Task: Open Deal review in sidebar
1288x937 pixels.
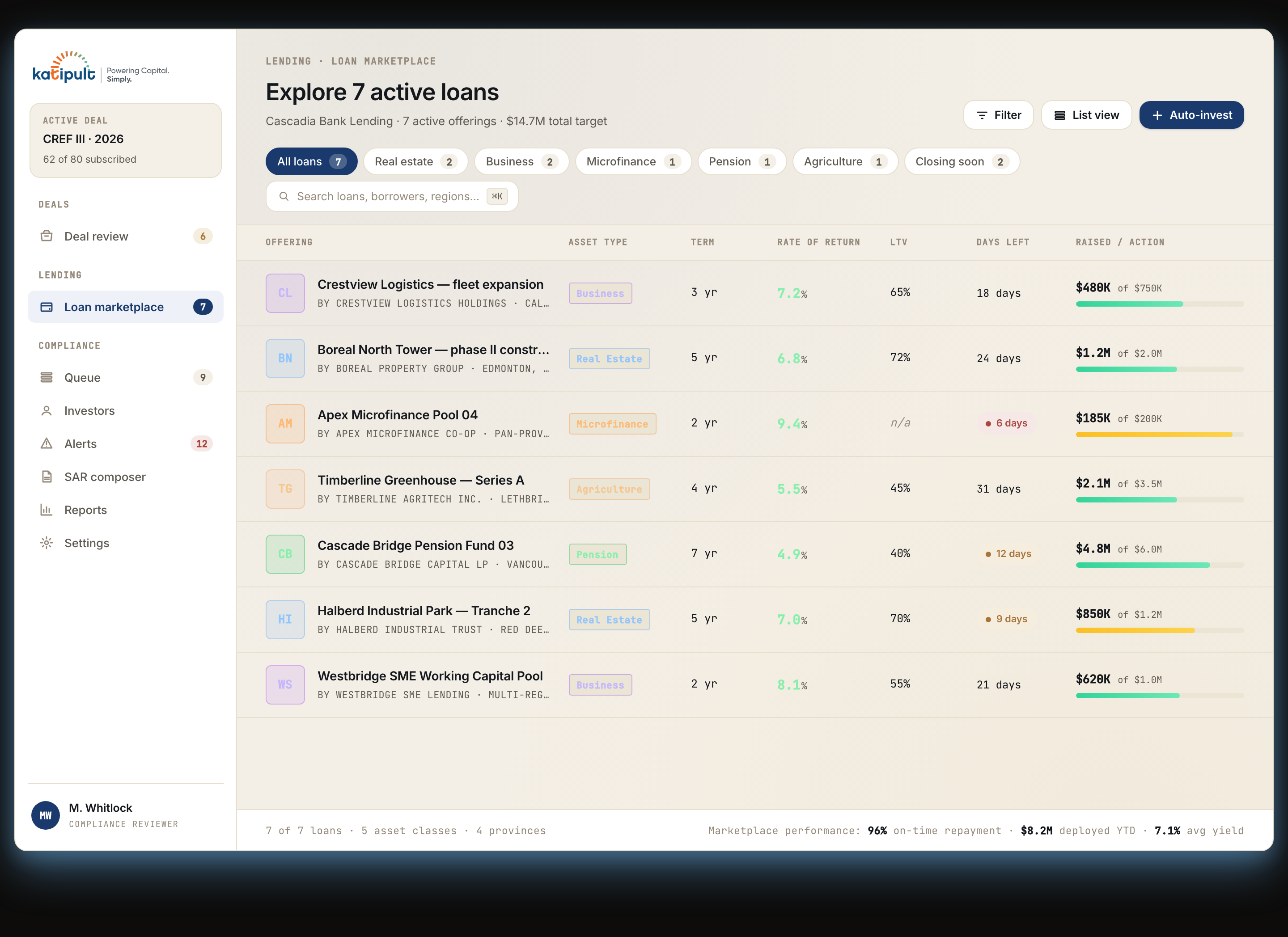Action: (126, 236)
